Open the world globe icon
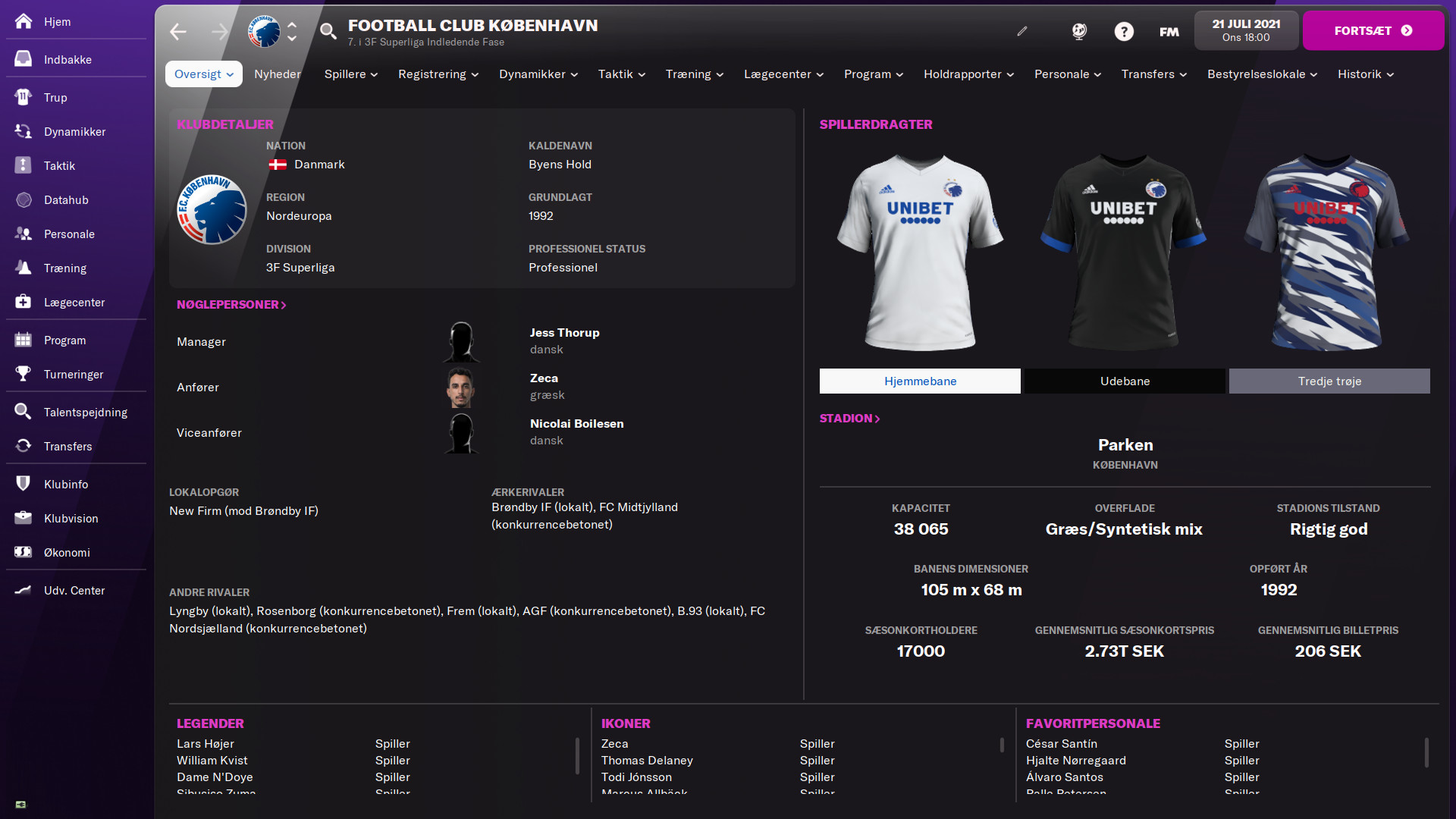1456x819 pixels. tap(1079, 31)
